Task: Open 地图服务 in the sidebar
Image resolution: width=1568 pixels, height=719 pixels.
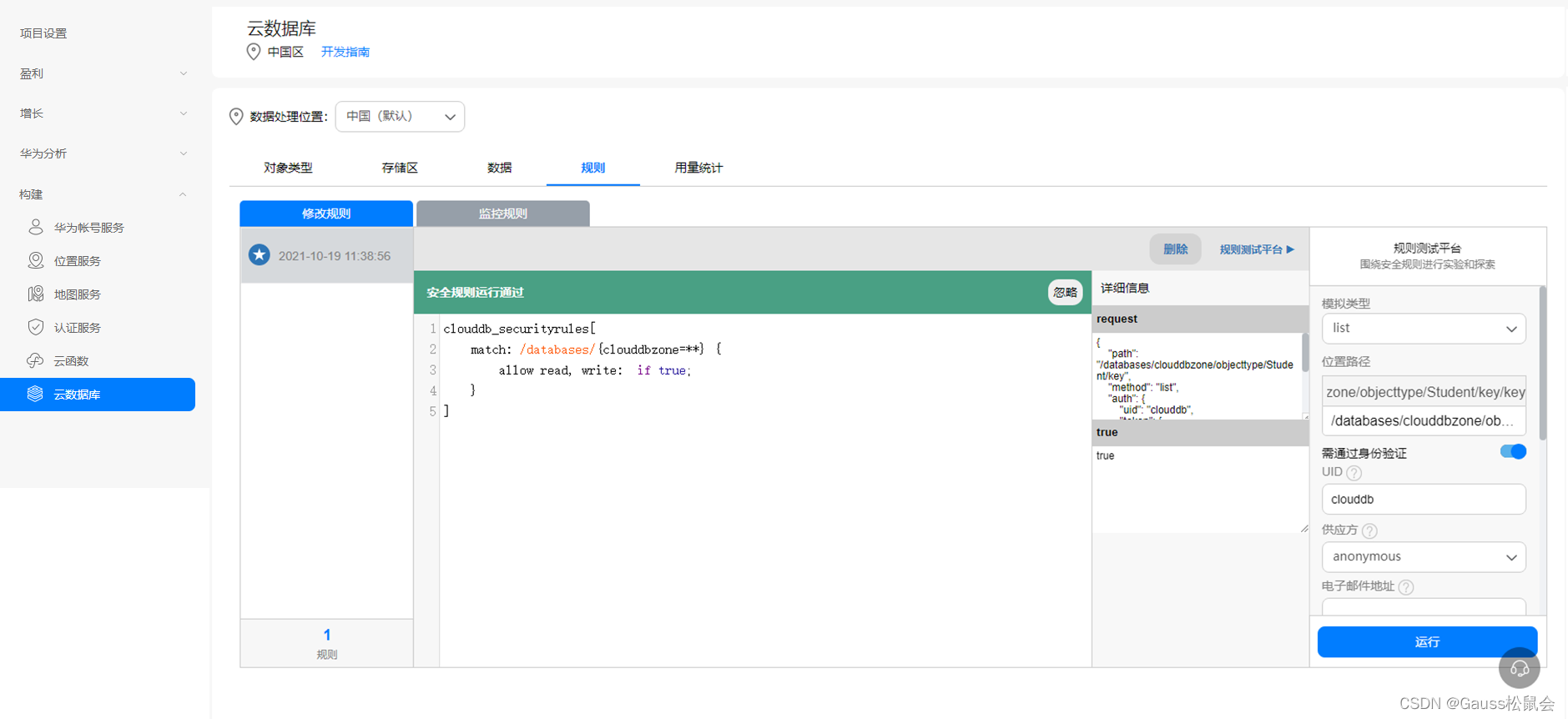Action: click(78, 294)
